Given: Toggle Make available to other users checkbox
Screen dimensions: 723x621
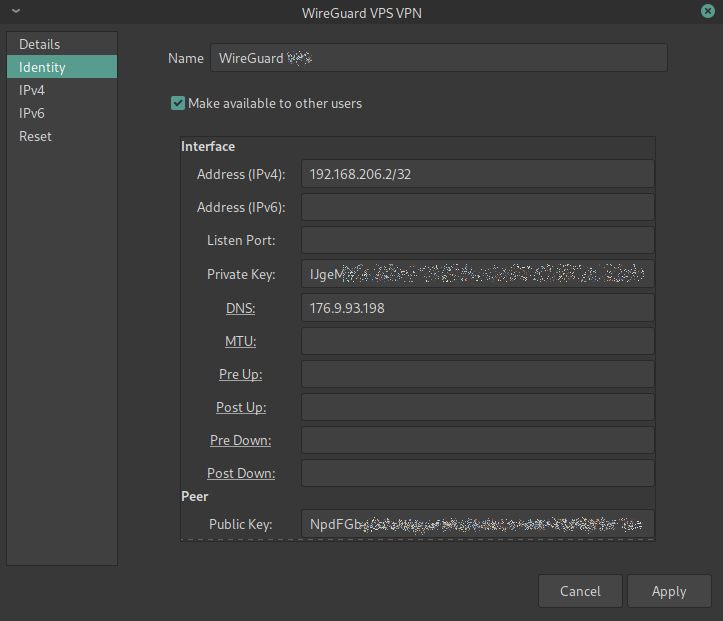Looking at the screenshot, I should [x=178, y=103].
